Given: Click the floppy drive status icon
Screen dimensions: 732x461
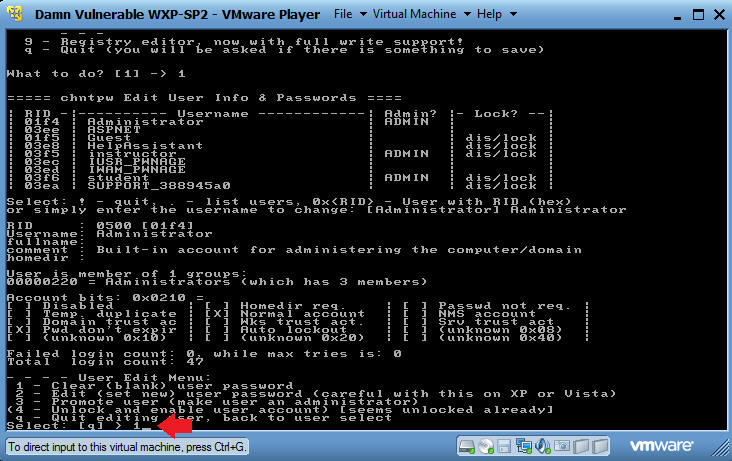Looking at the screenshot, I should point(504,447).
